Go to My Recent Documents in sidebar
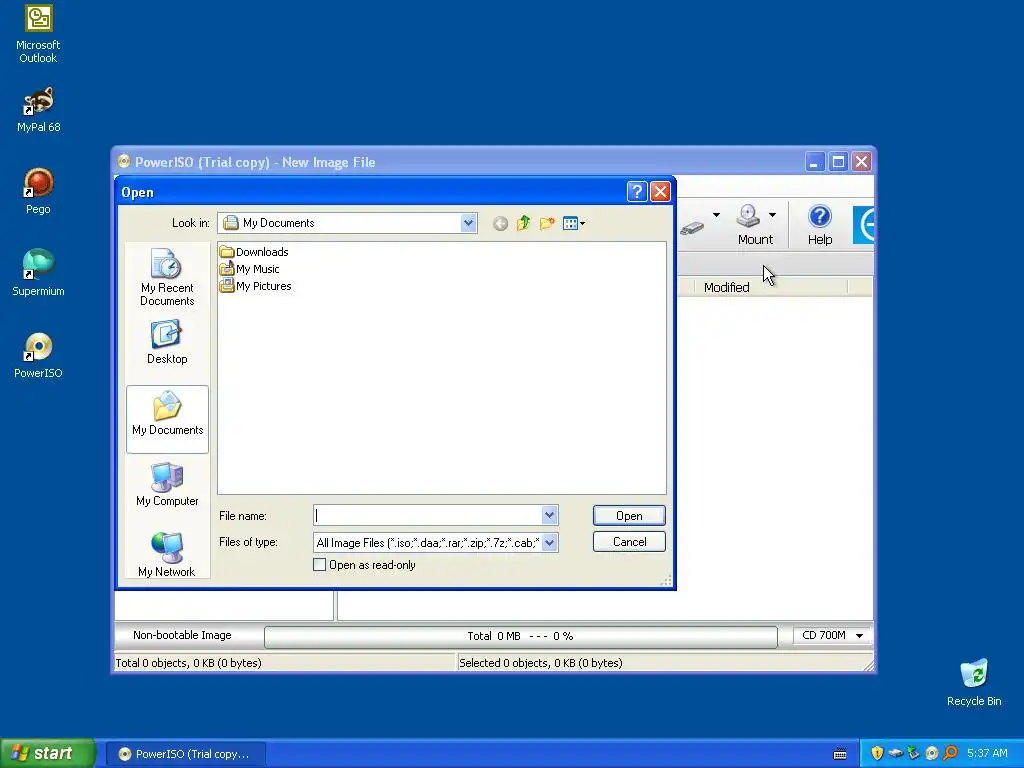The height and width of the screenshot is (768, 1024). point(167,278)
